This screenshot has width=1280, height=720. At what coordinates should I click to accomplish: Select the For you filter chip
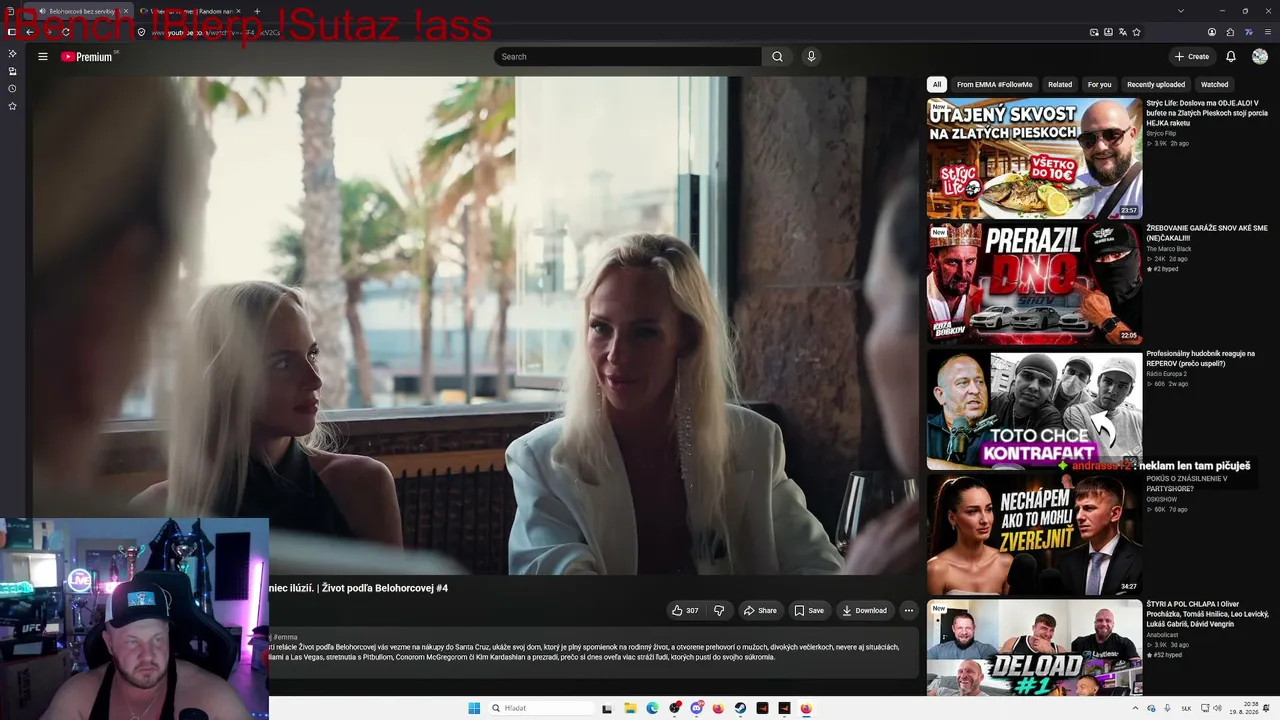pyautogui.click(x=1099, y=85)
